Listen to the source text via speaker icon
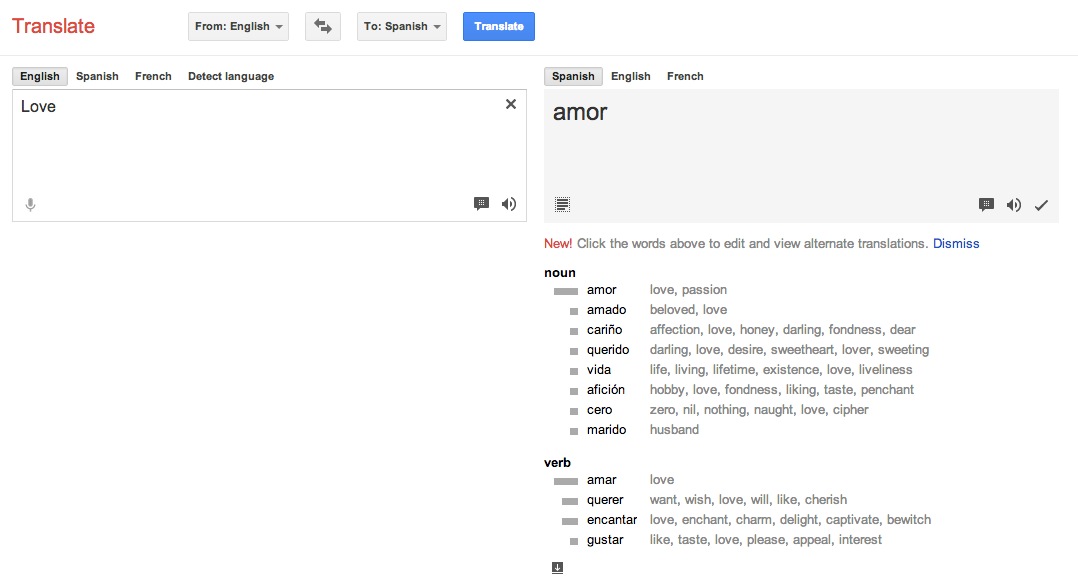The height and width of the screenshot is (584, 1078). click(509, 203)
